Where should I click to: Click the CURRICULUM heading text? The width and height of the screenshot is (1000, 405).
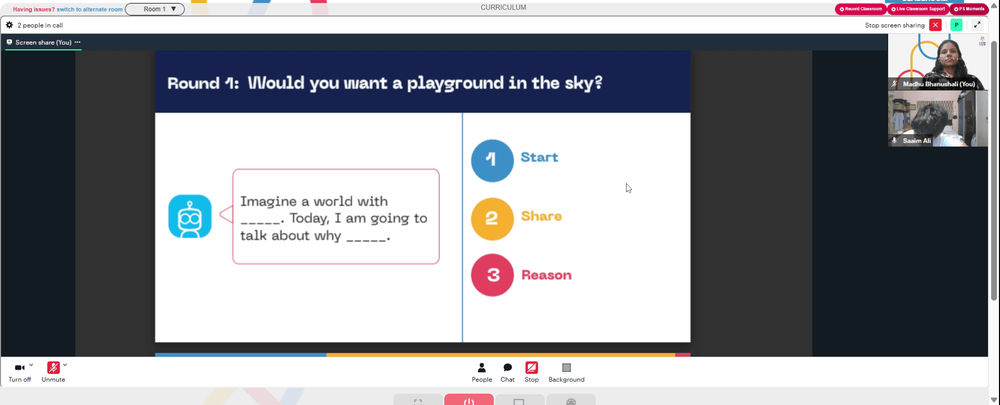[503, 8]
